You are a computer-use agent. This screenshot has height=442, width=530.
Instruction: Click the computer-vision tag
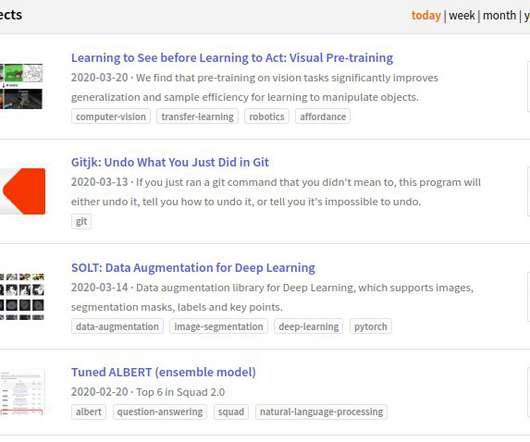pyautogui.click(x=111, y=117)
